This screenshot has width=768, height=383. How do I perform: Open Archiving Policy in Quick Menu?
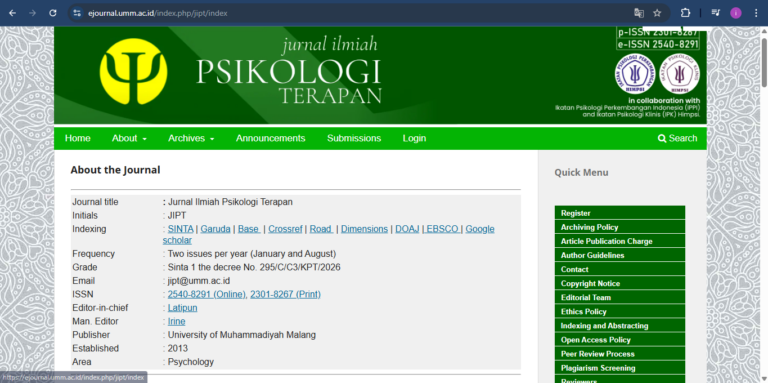pyautogui.click(x=620, y=227)
